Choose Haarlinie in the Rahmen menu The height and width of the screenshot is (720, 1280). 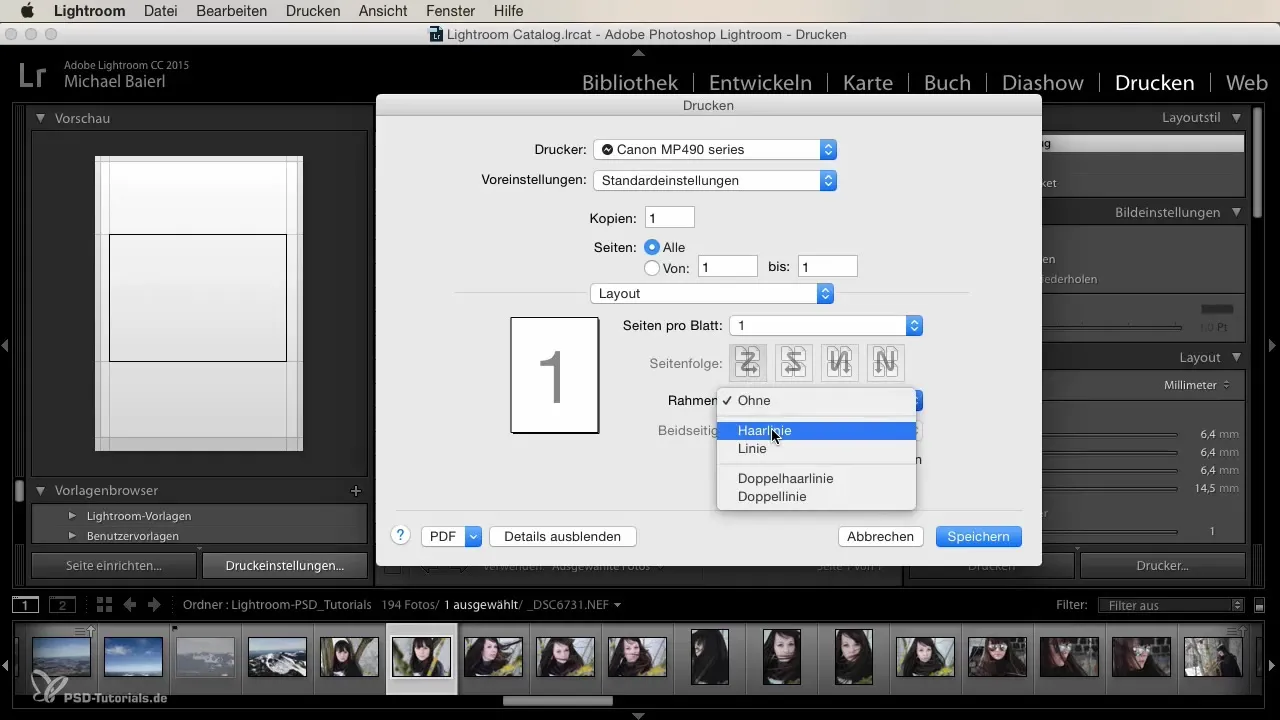click(816, 431)
